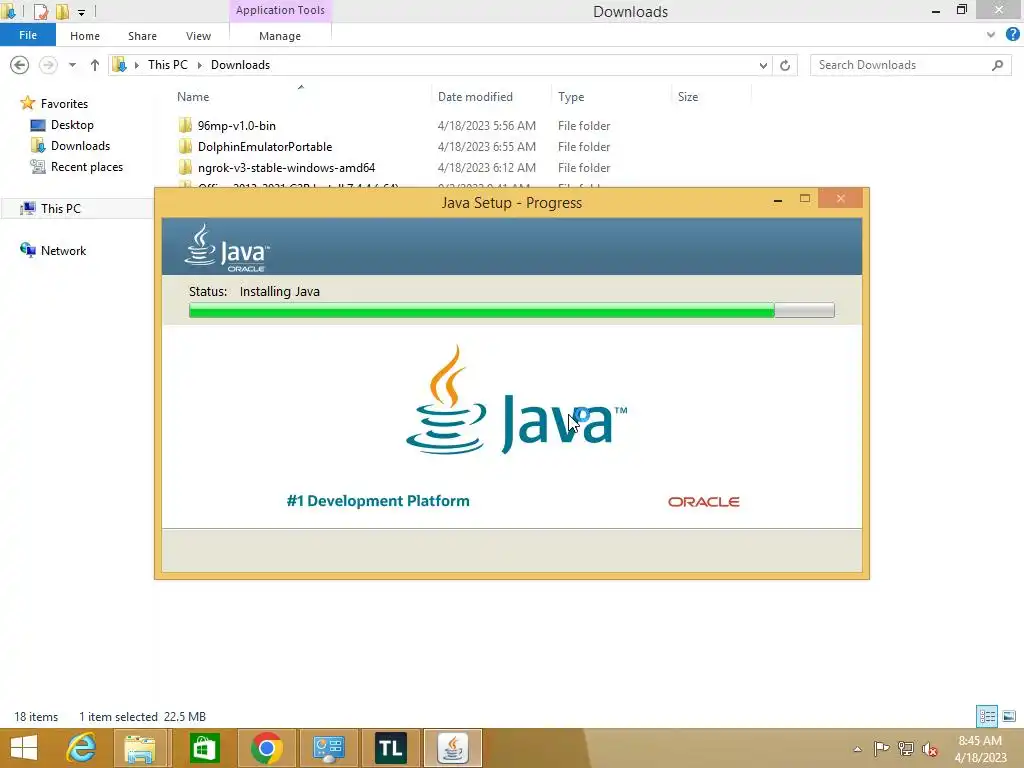Image resolution: width=1024 pixels, height=768 pixels.
Task: Click the red ORACLE logo
Action: [x=703, y=502]
